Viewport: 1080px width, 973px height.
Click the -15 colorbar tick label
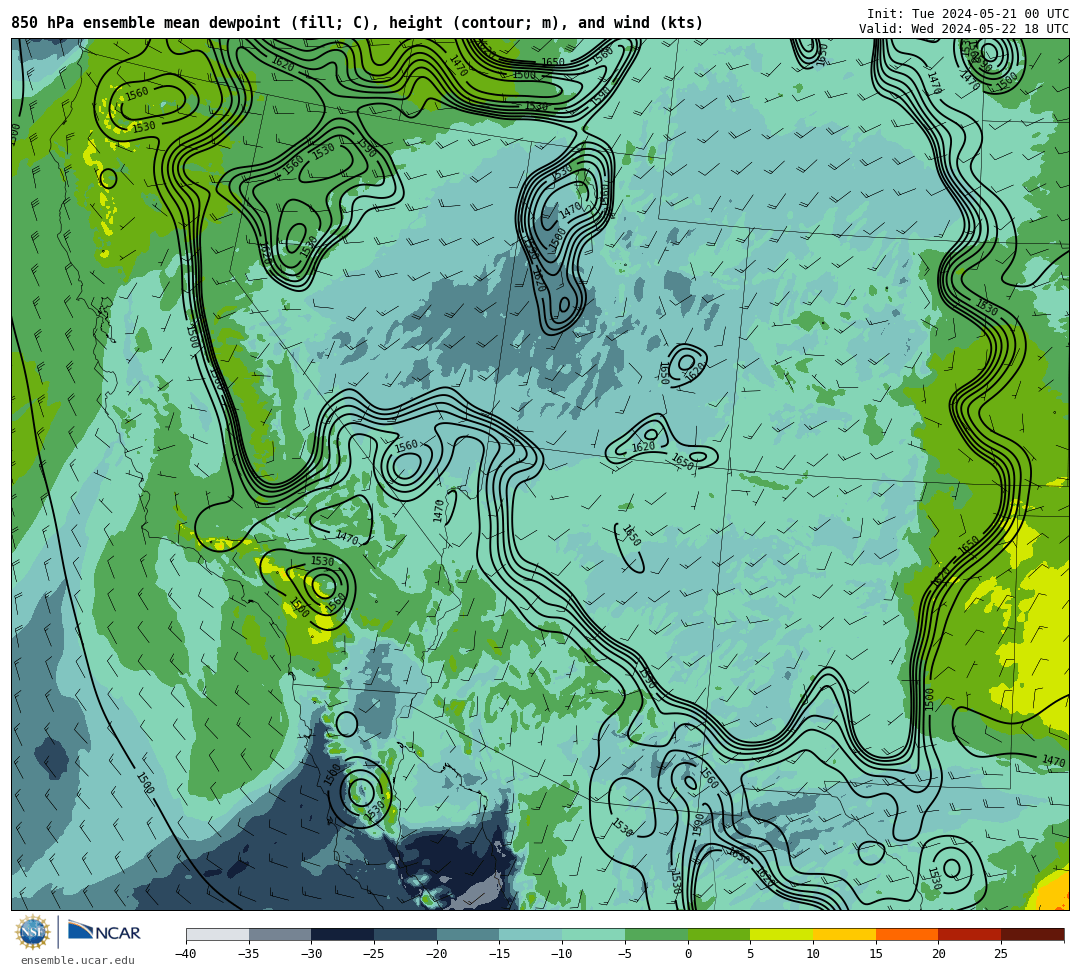(x=499, y=954)
